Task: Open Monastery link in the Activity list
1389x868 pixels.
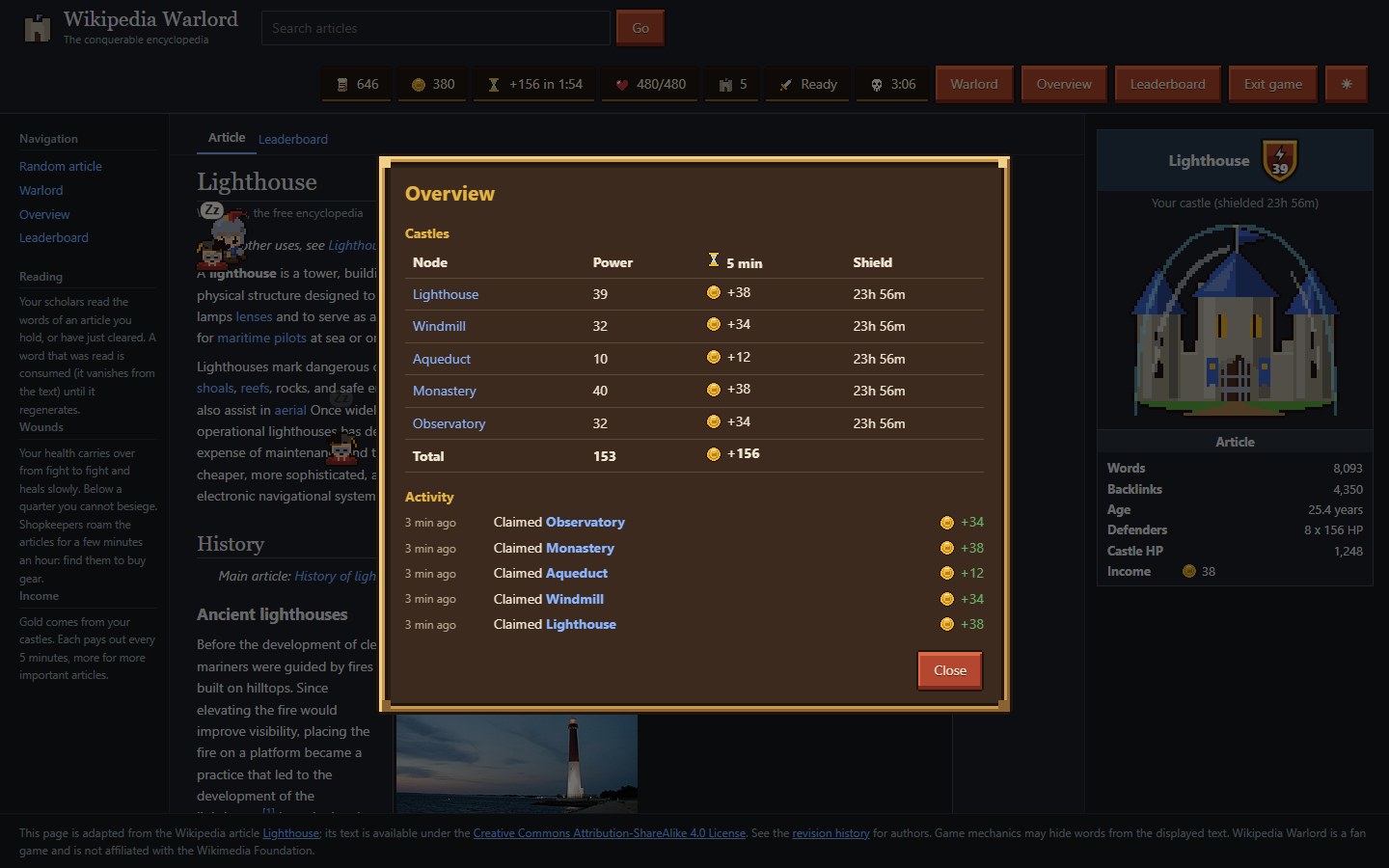Action: [x=580, y=548]
